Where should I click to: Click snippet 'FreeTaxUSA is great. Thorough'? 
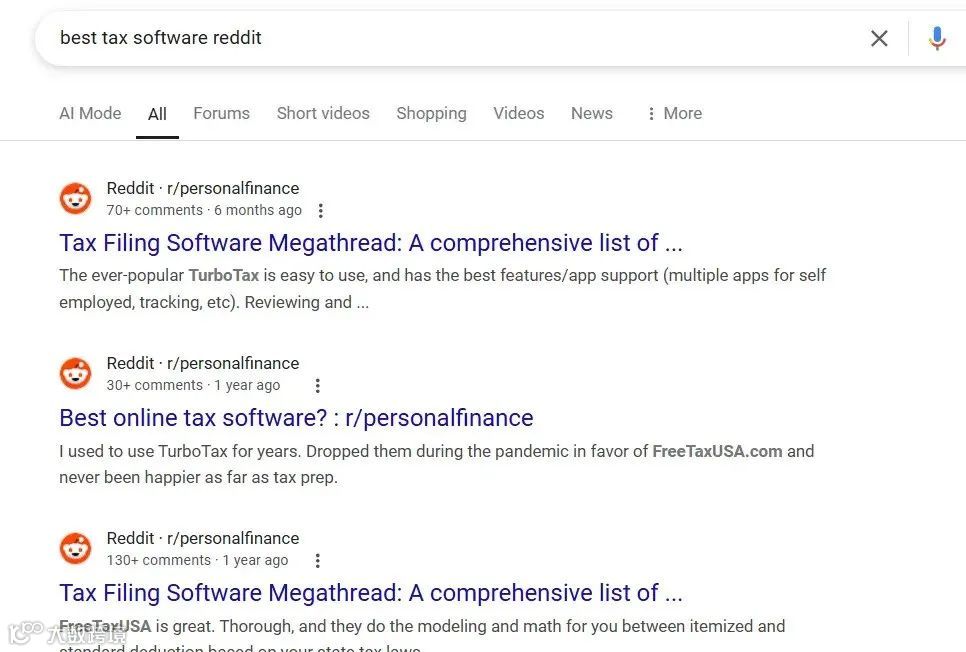click(422, 634)
